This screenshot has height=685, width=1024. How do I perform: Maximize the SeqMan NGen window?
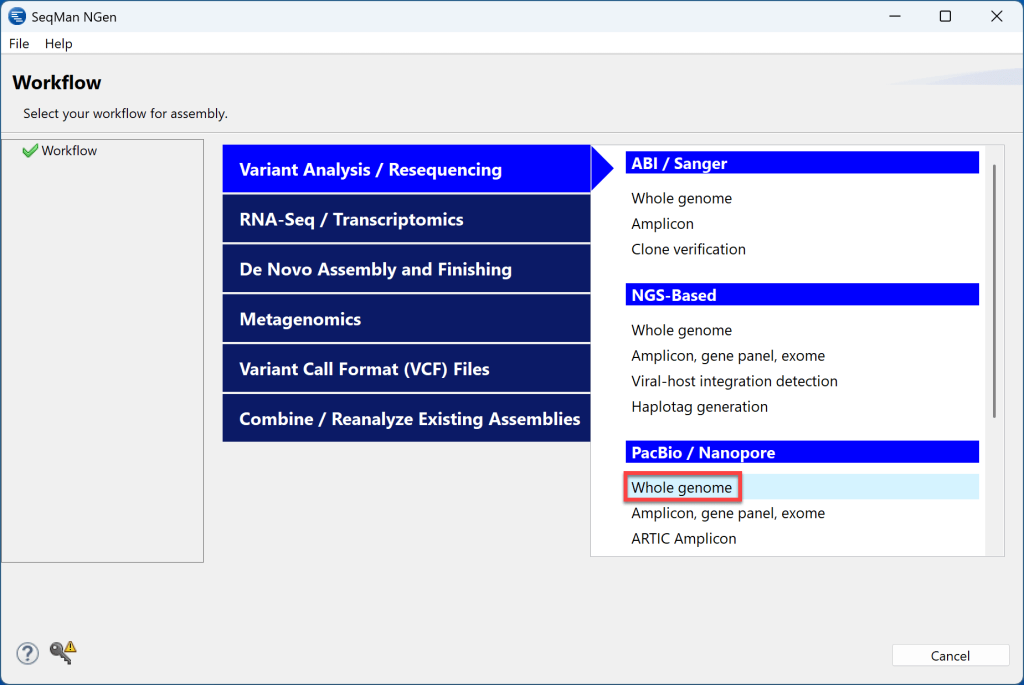945,16
